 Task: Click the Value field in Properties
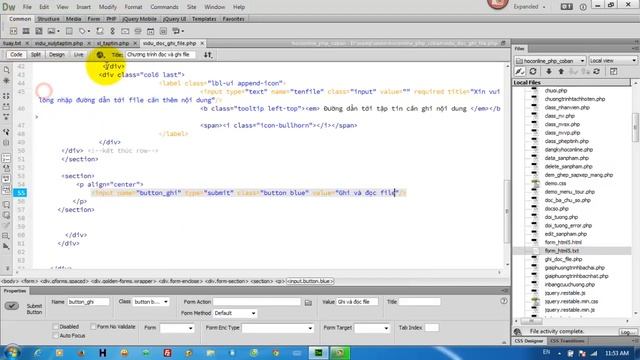[357, 302]
